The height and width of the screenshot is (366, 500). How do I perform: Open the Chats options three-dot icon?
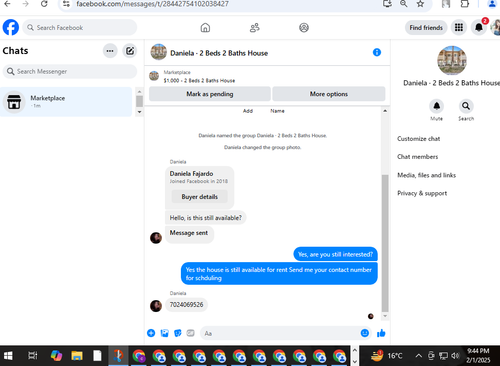click(110, 51)
